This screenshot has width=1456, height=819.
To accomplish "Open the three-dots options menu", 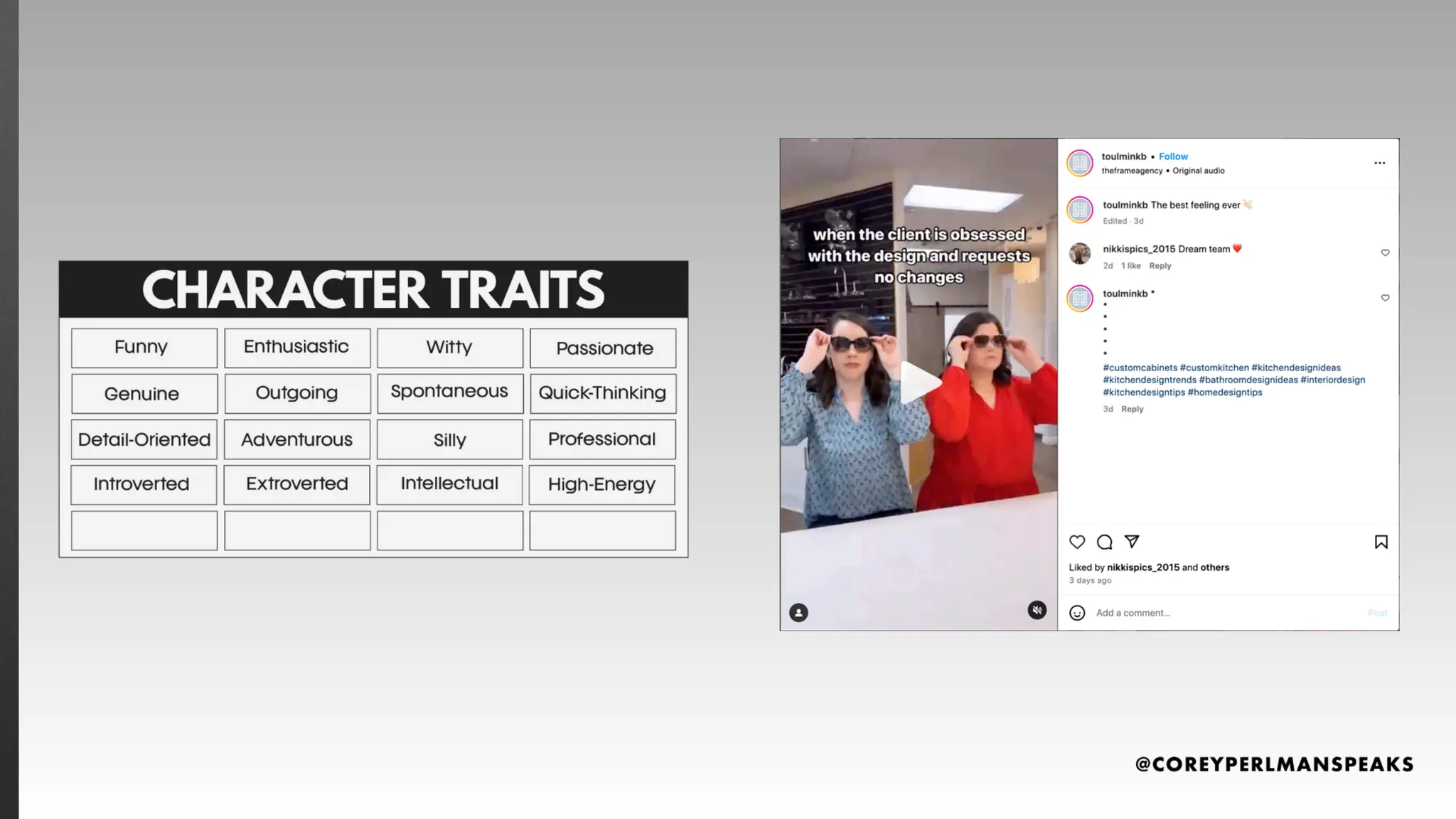I will [1379, 163].
